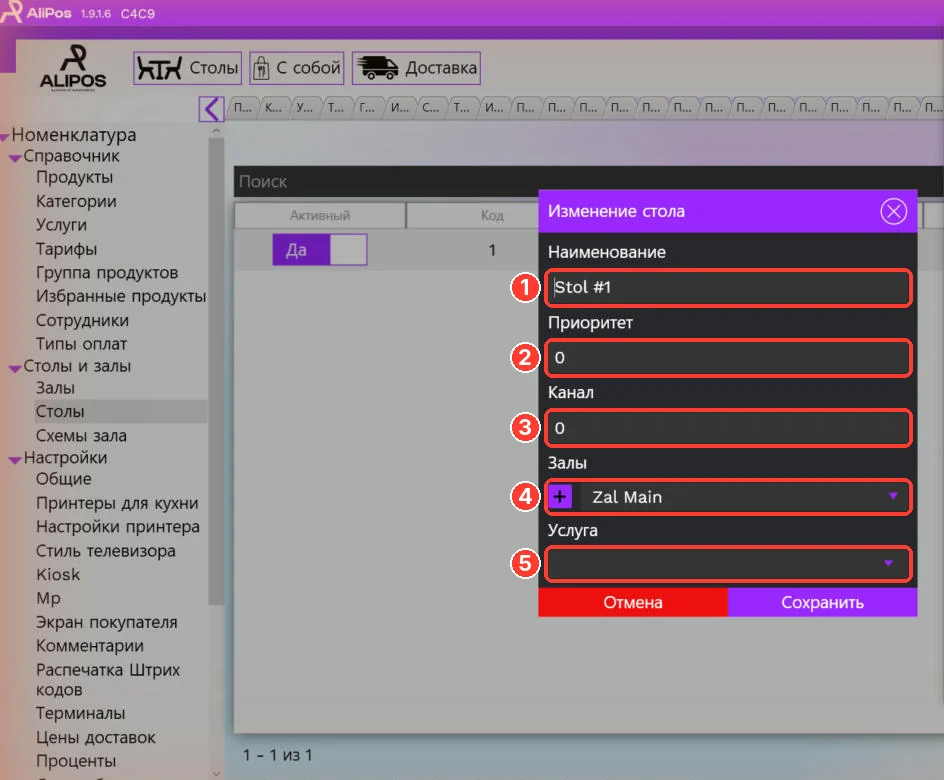
Task: Switch to the К... tab
Action: click(273, 108)
